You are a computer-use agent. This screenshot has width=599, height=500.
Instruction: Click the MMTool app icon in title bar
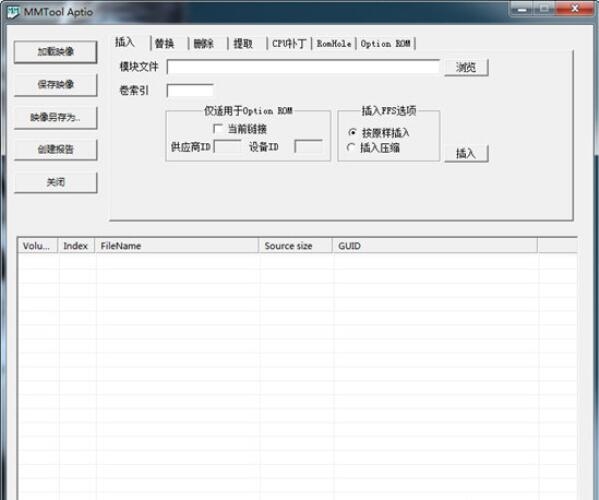[13, 12]
